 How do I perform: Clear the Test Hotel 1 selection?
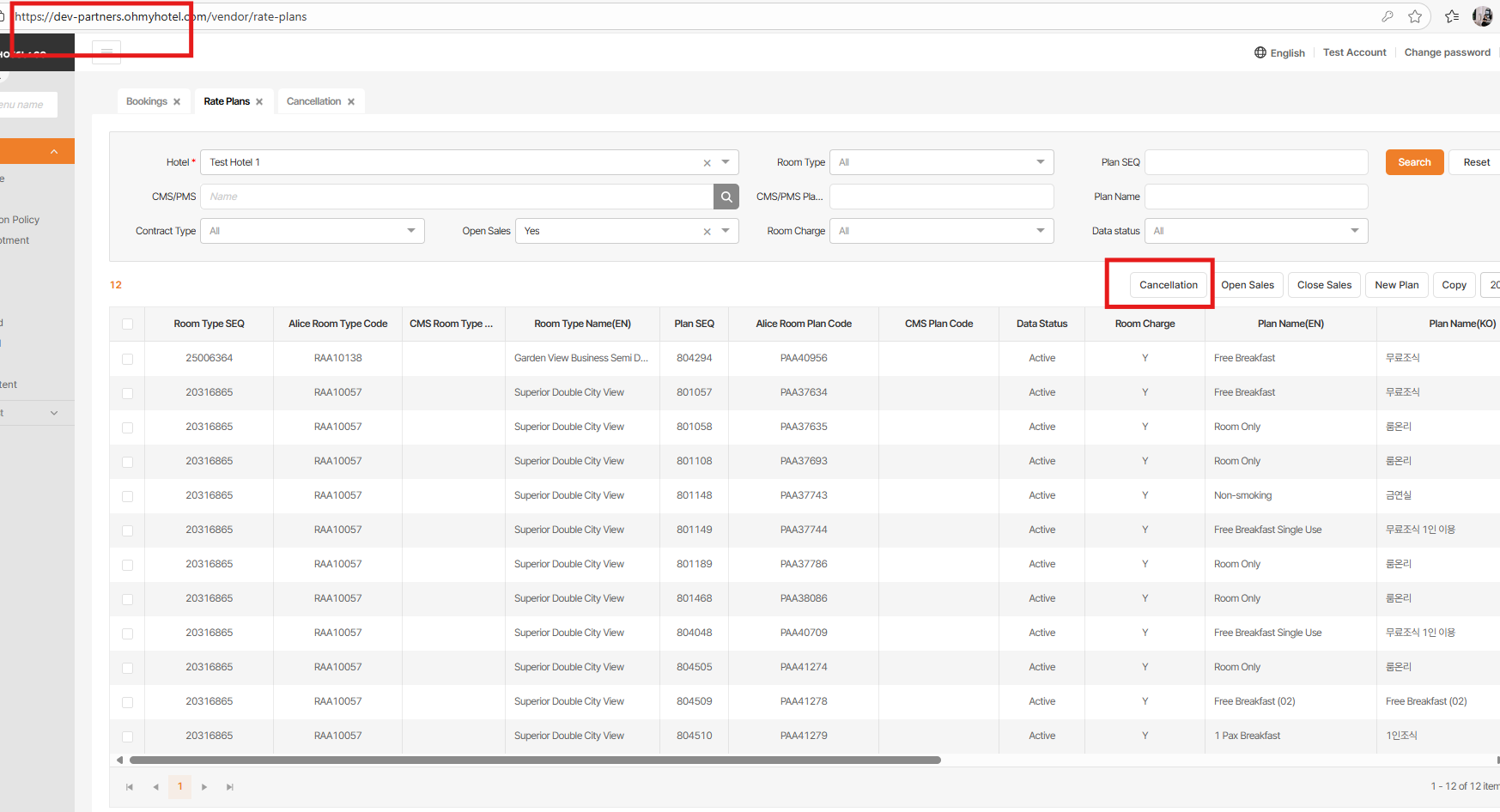click(707, 163)
